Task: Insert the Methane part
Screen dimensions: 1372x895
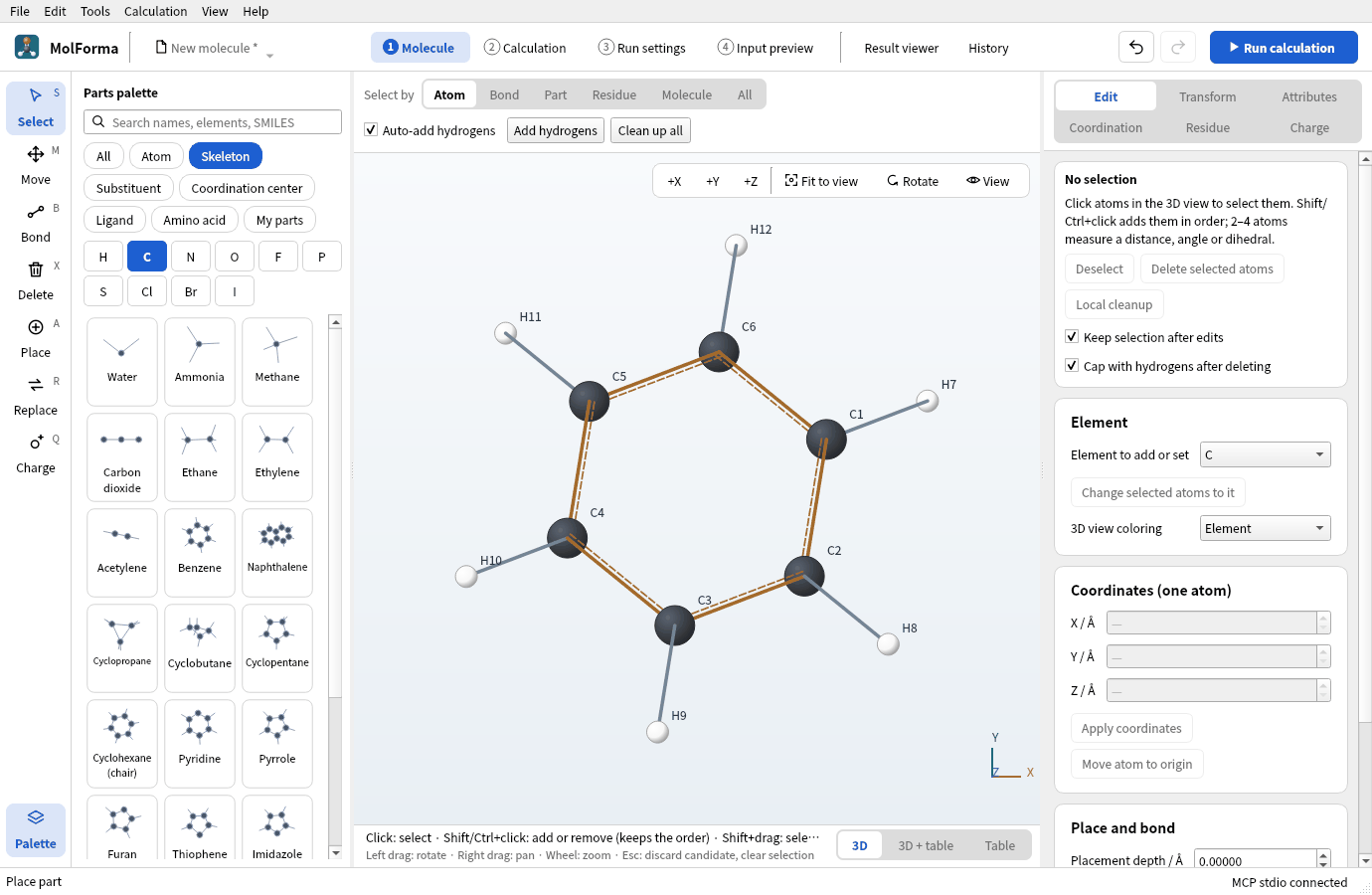Action: pyautogui.click(x=277, y=362)
